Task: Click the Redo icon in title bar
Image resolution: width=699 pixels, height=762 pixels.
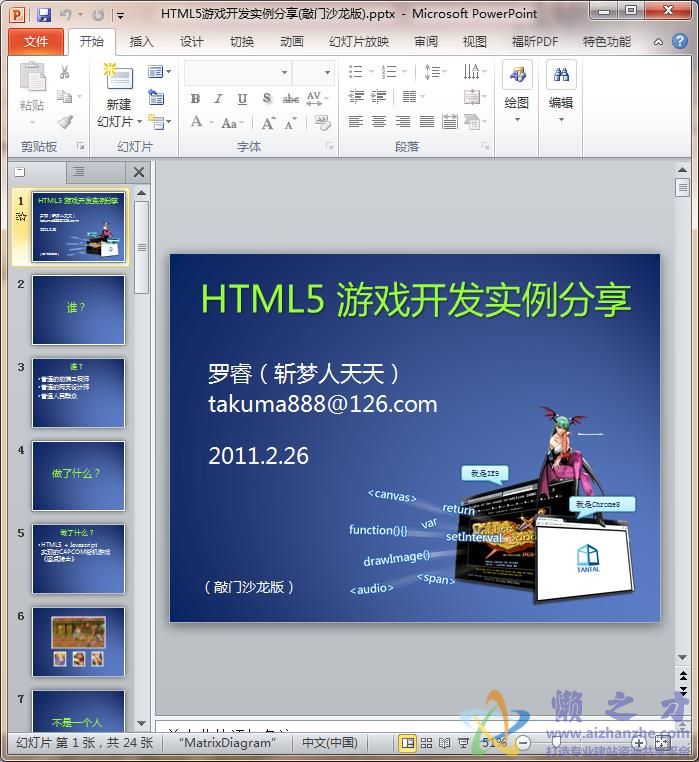Action: pos(98,15)
